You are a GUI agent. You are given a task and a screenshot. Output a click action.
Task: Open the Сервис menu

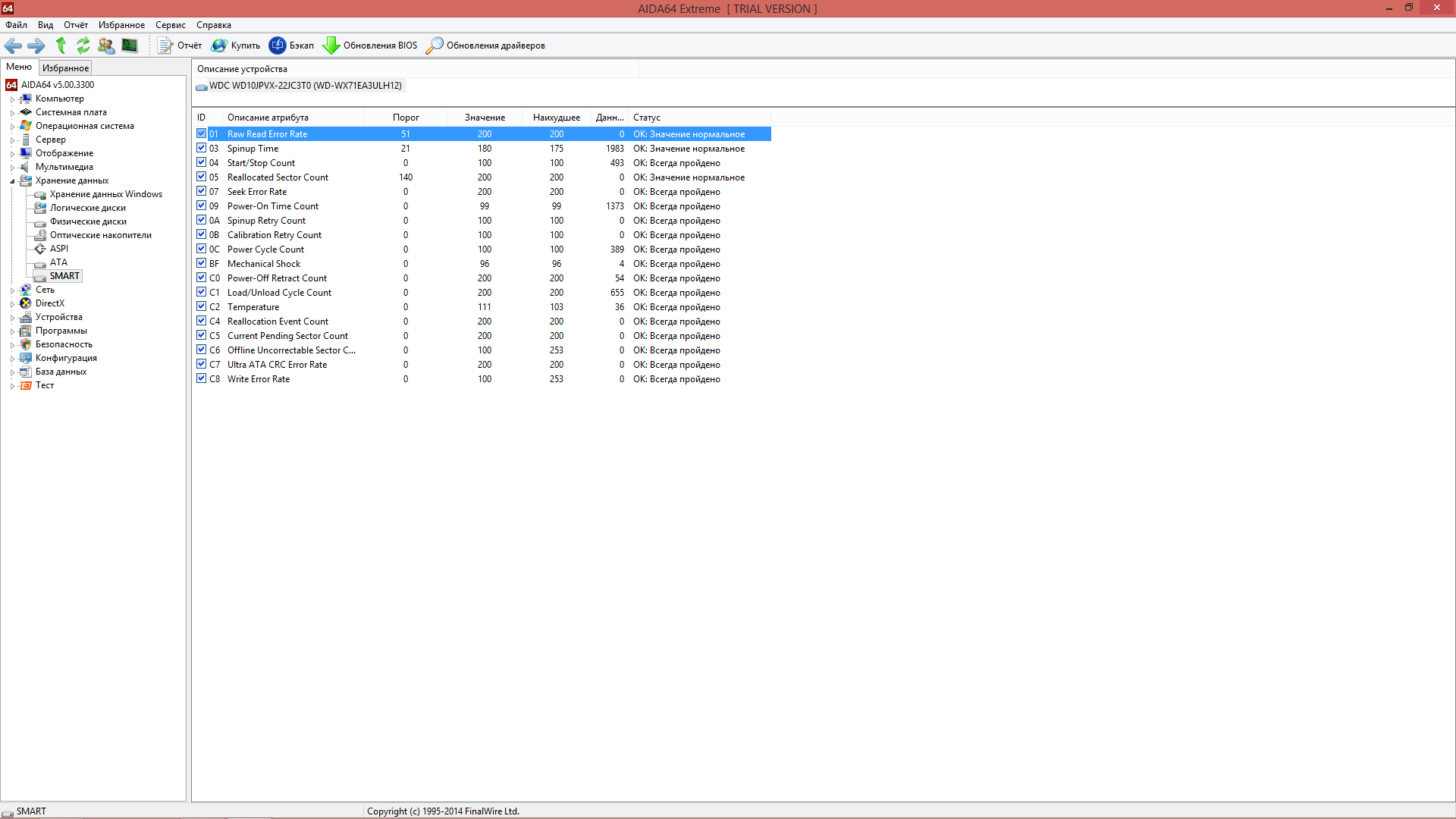click(x=170, y=25)
